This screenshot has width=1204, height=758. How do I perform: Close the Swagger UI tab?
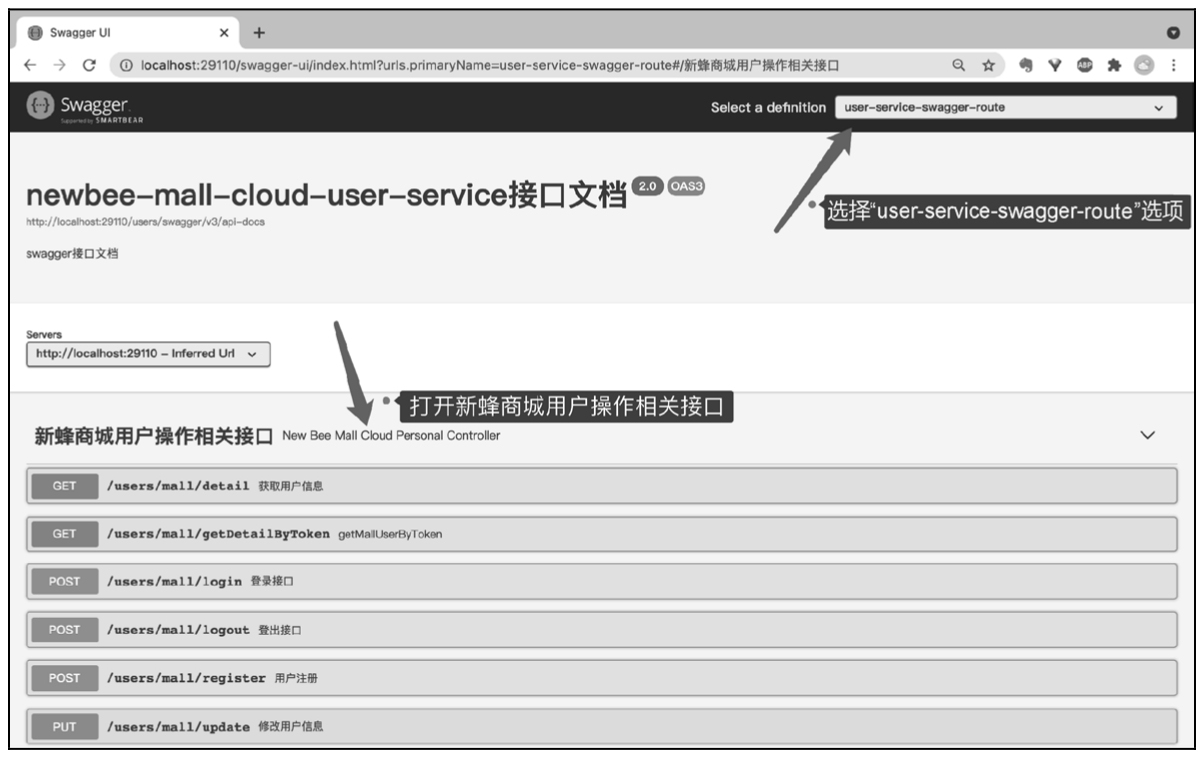[x=223, y=33]
